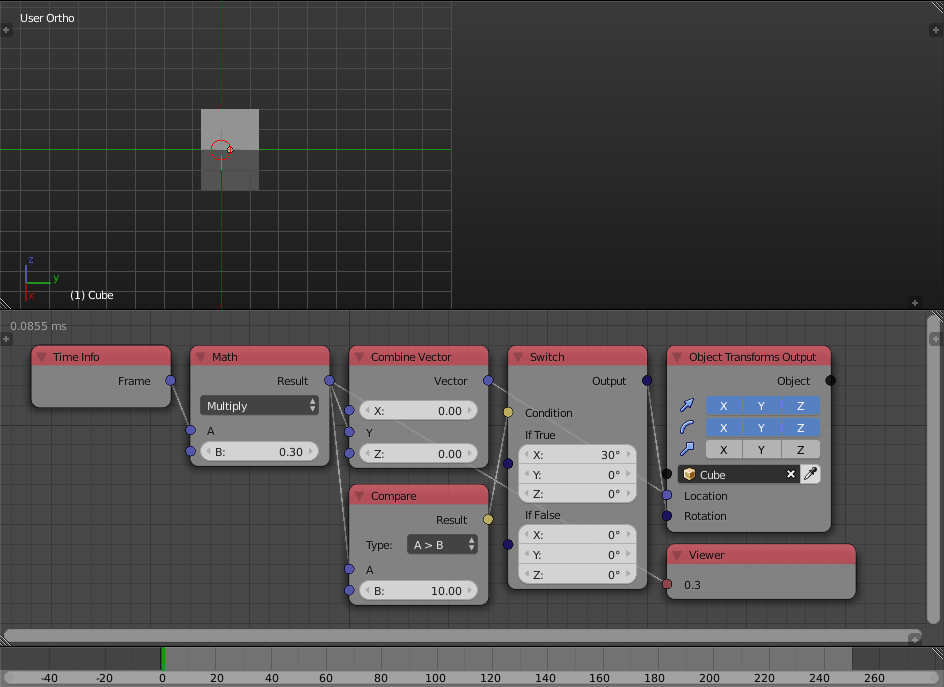Toggle Location X in Object Transforms Output
This screenshot has width=944, height=687.
click(x=724, y=406)
